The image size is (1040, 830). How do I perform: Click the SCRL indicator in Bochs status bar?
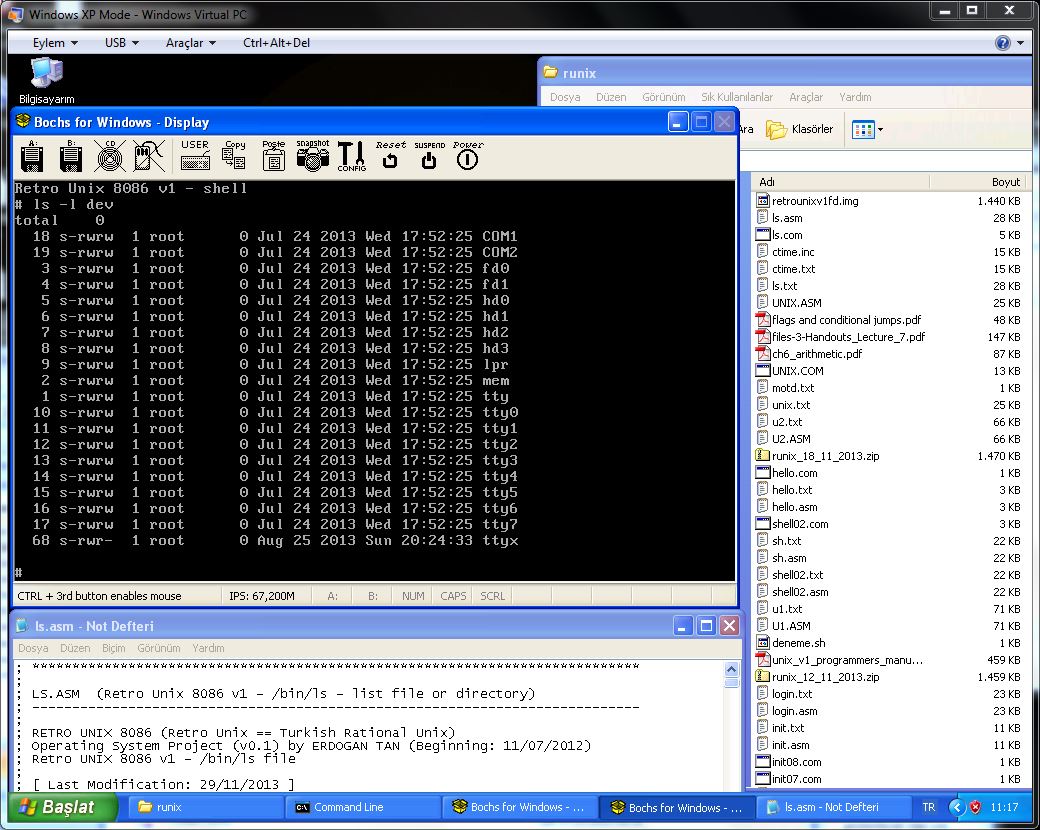point(492,596)
